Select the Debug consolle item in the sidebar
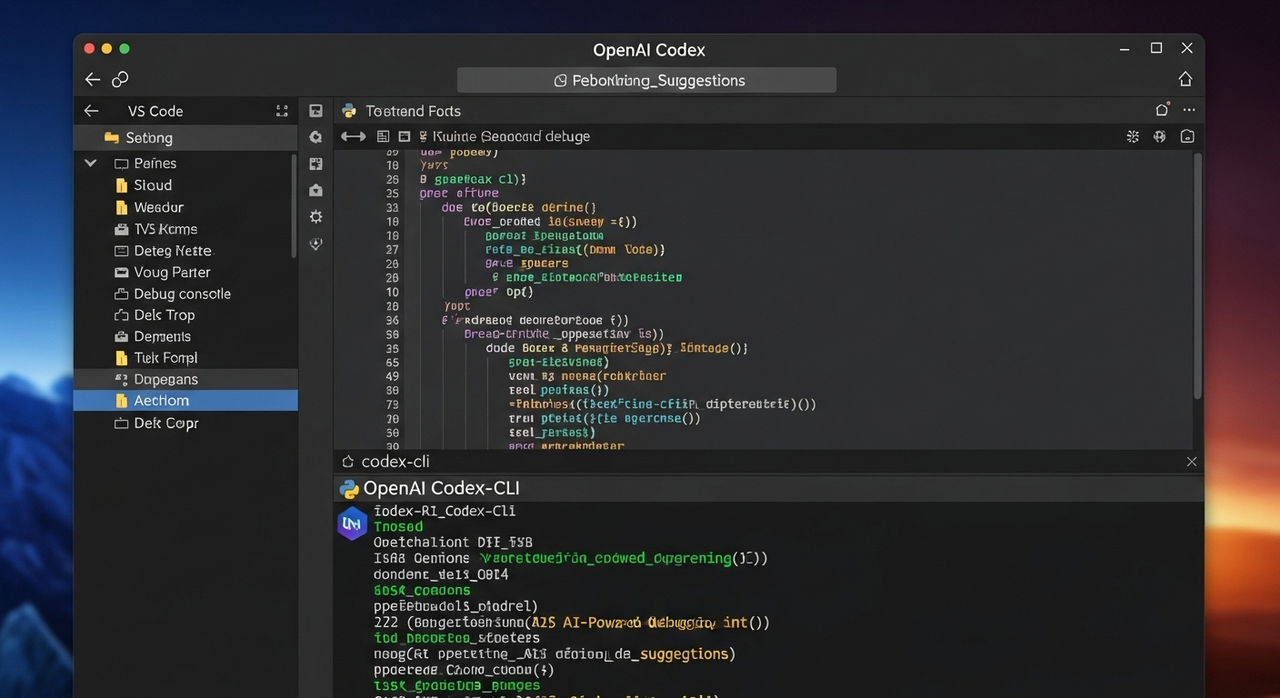Image resolution: width=1280 pixels, height=698 pixels. coord(182,294)
